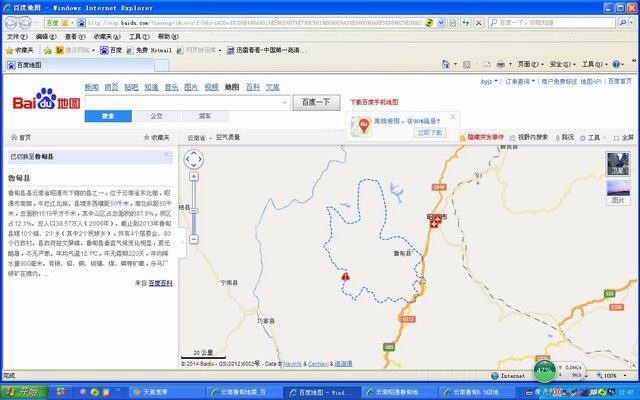Image resolution: width=640 pixels, height=400 pixels.
Task: Click the red warning marker on map
Action: (x=345, y=276)
